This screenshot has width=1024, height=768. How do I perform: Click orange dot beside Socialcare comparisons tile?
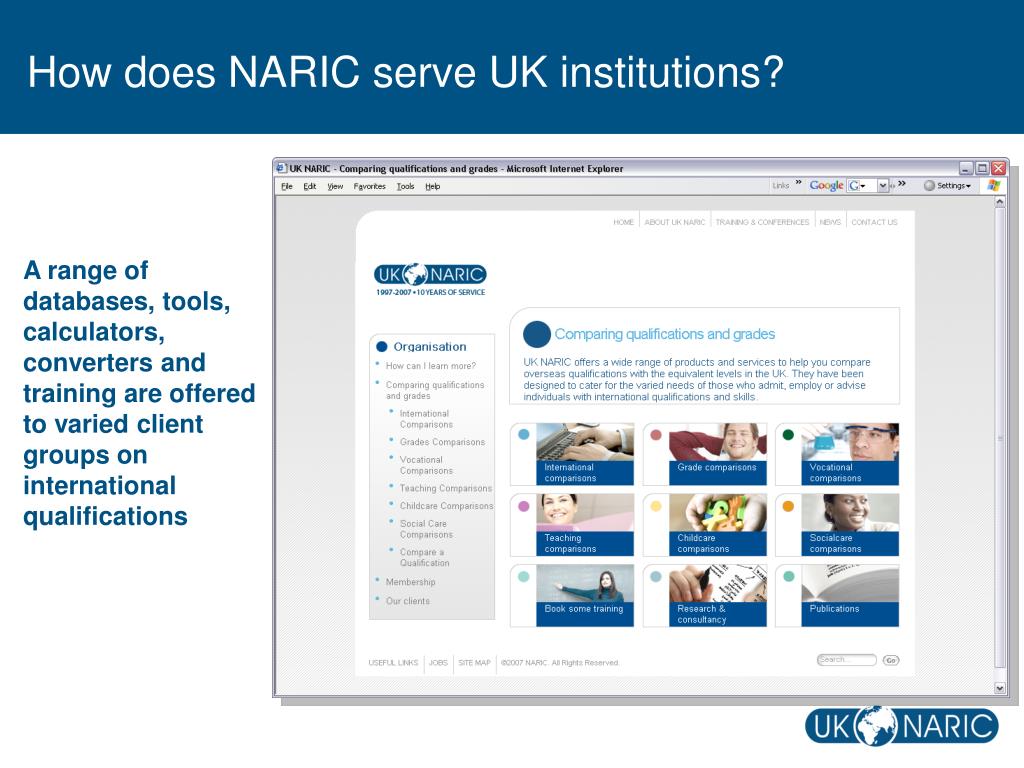point(788,506)
